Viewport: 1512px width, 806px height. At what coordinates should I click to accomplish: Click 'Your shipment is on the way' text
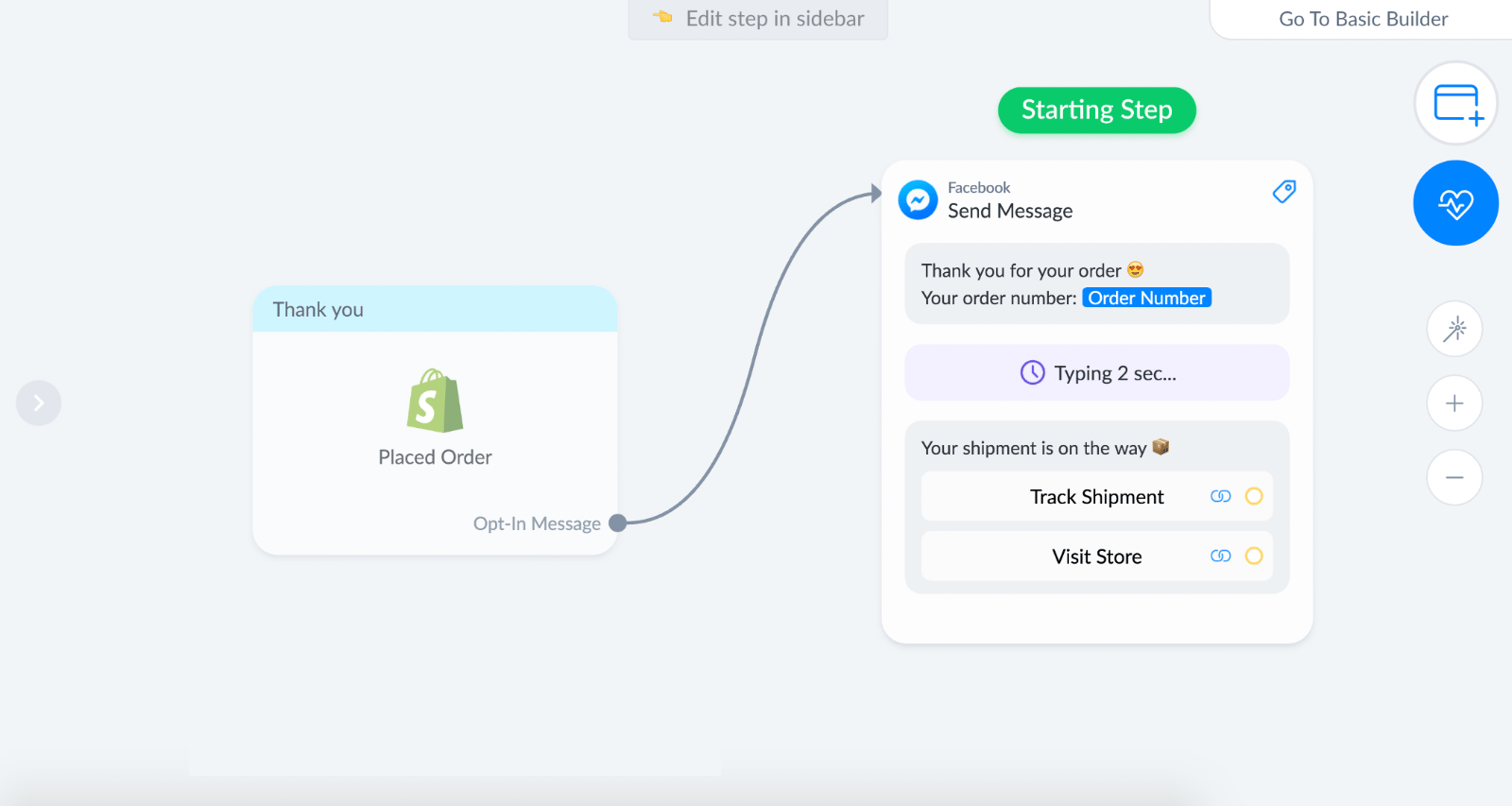[1034, 448]
